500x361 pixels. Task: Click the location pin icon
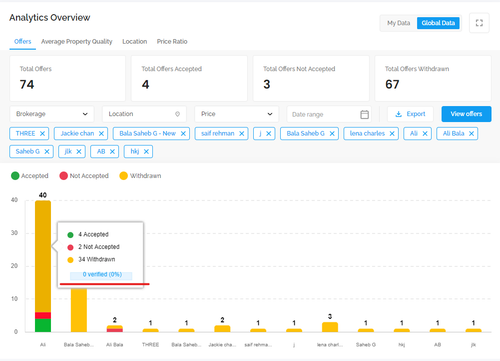pyautogui.click(x=177, y=114)
